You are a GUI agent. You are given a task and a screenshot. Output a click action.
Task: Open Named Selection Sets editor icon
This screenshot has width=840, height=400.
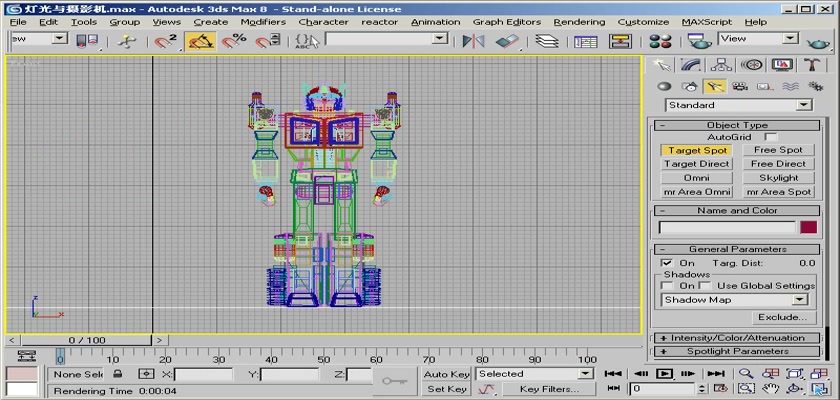click(x=307, y=41)
